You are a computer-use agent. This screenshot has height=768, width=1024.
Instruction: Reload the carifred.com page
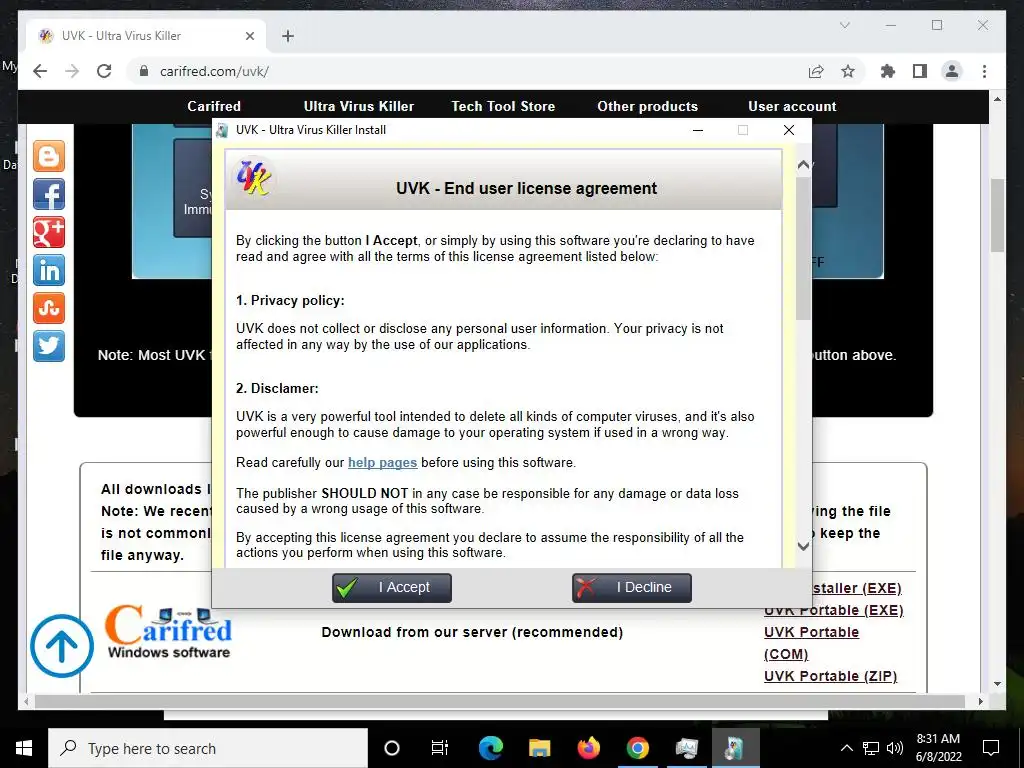click(104, 71)
